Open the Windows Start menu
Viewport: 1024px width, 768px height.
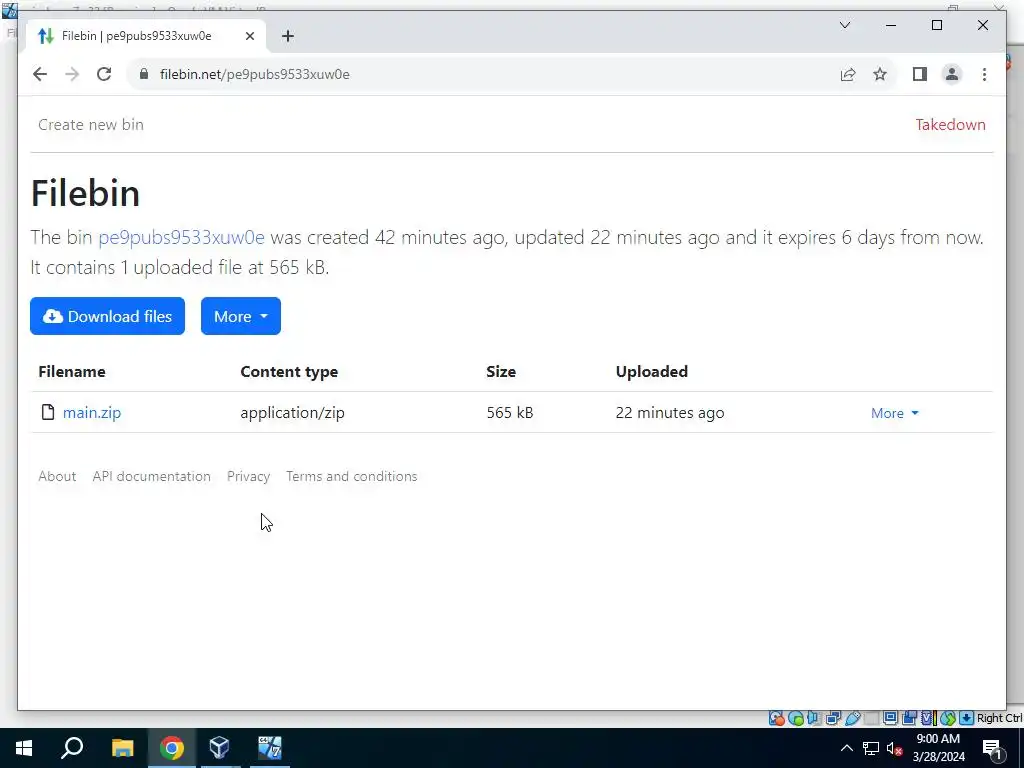click(x=24, y=748)
